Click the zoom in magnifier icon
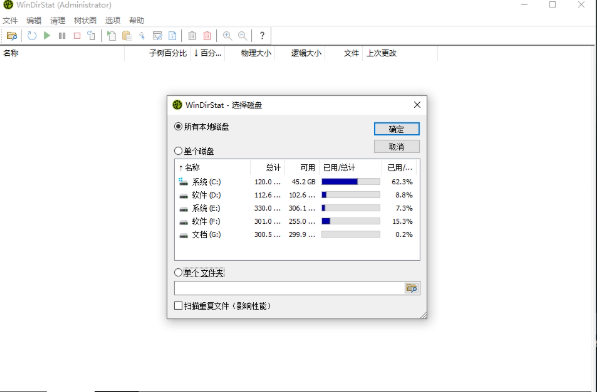 click(x=227, y=36)
